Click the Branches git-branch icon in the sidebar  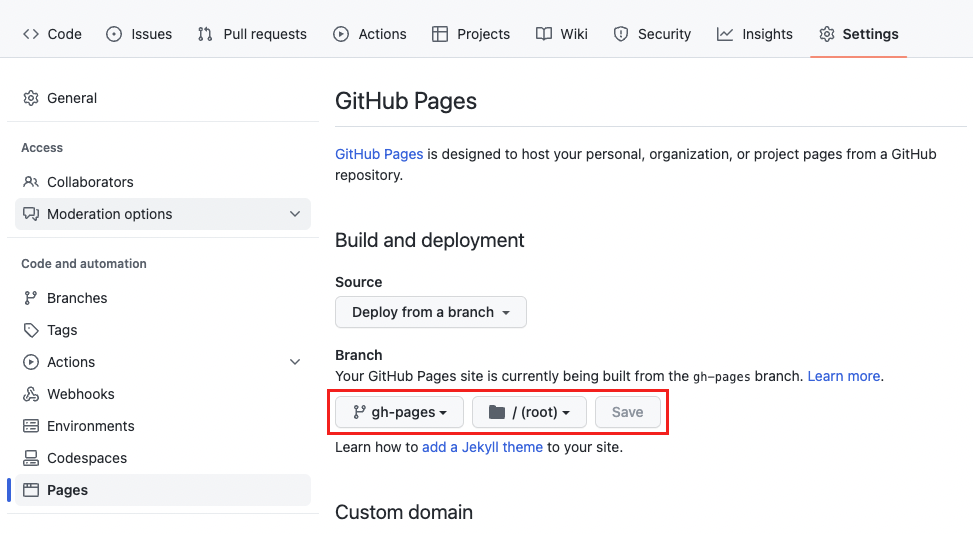31,298
